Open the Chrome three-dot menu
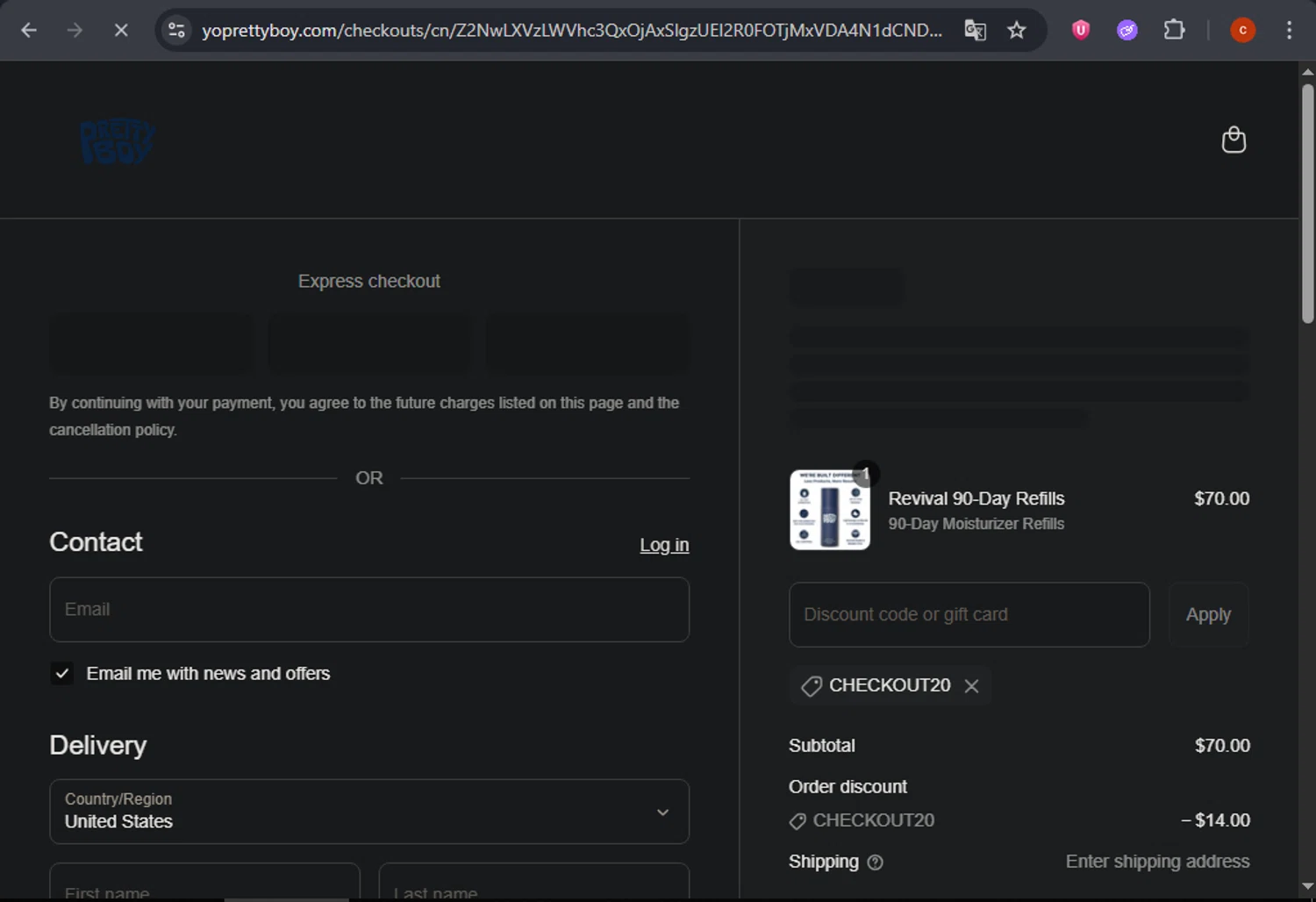The width and height of the screenshot is (1316, 902). (x=1289, y=31)
